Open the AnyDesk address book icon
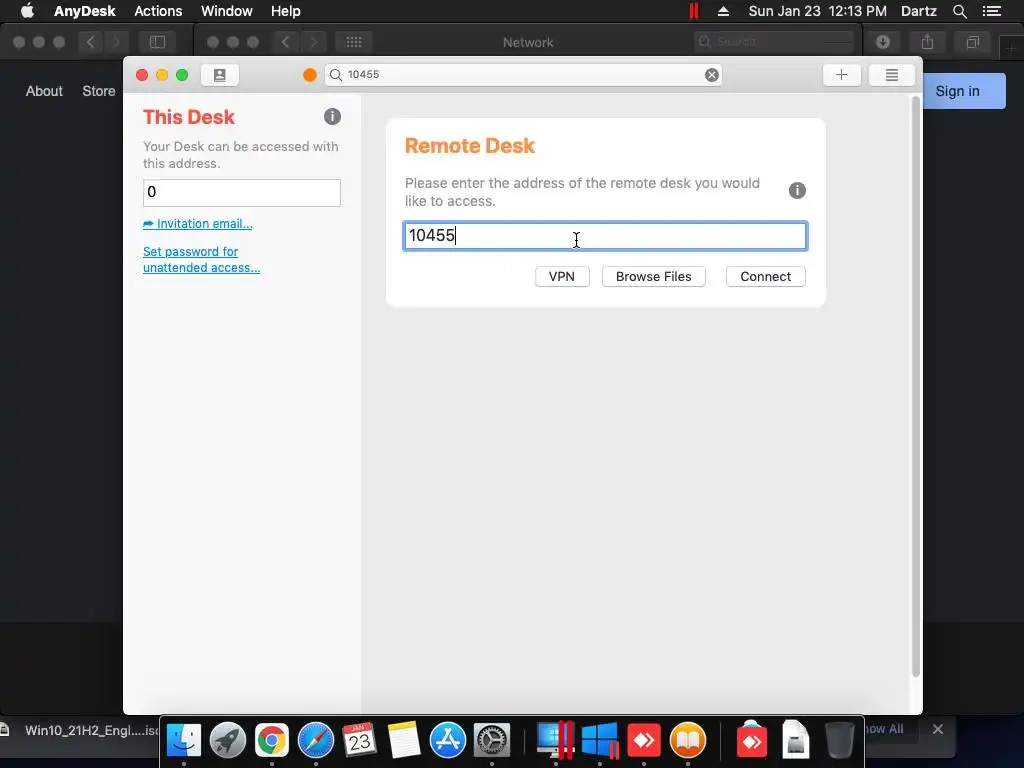The width and height of the screenshot is (1024, 768). (219, 75)
